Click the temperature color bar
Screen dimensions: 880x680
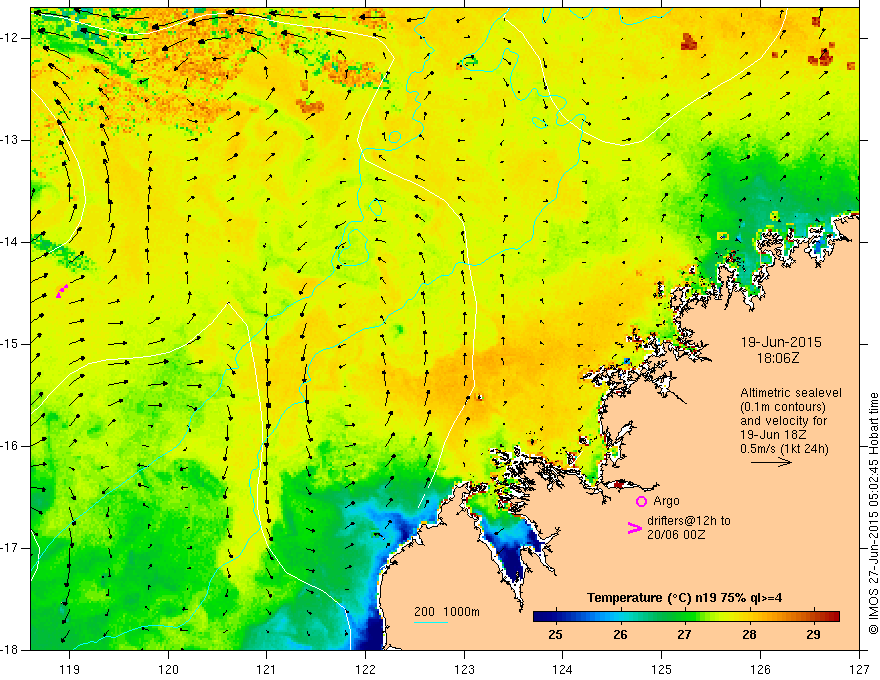click(x=686, y=617)
